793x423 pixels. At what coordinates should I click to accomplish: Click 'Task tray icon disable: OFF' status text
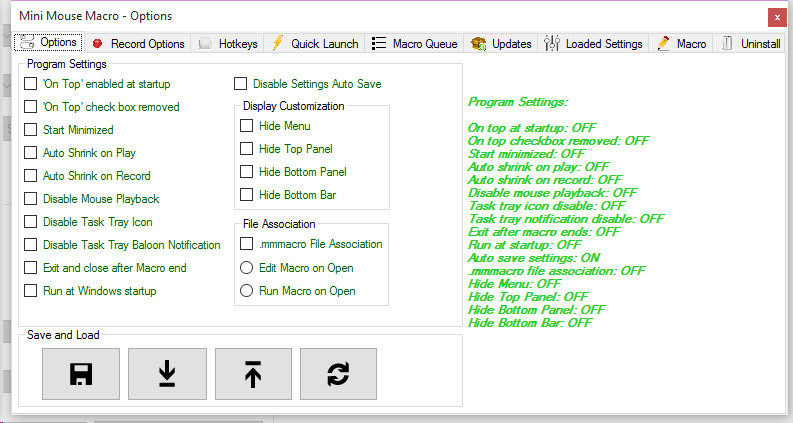click(547, 206)
